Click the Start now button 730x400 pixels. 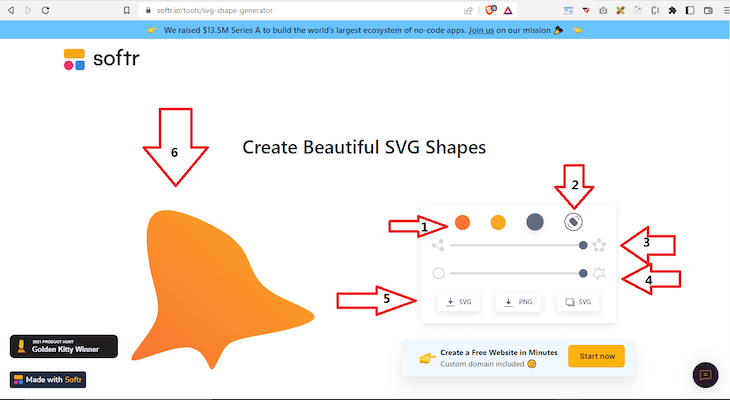596,356
